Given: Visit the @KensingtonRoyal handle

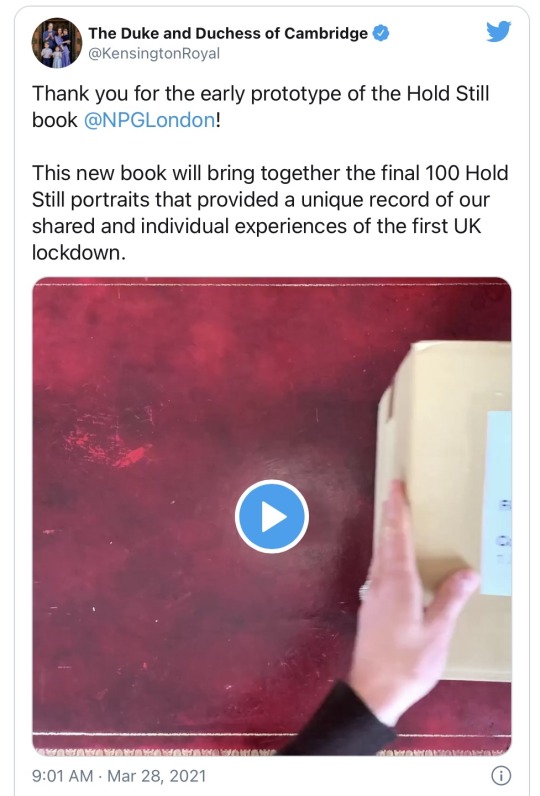Looking at the screenshot, I should [154, 54].
